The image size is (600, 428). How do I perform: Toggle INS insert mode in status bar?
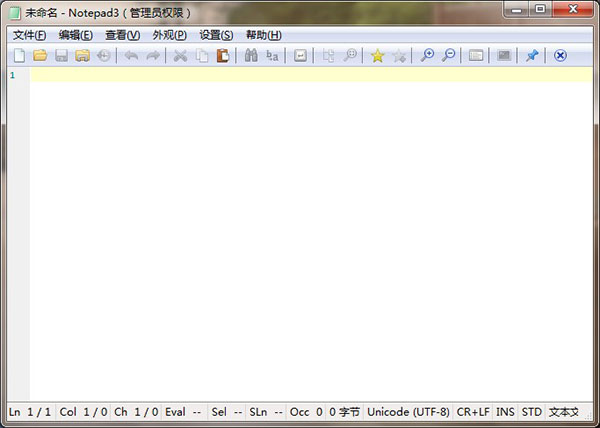[x=505, y=411]
